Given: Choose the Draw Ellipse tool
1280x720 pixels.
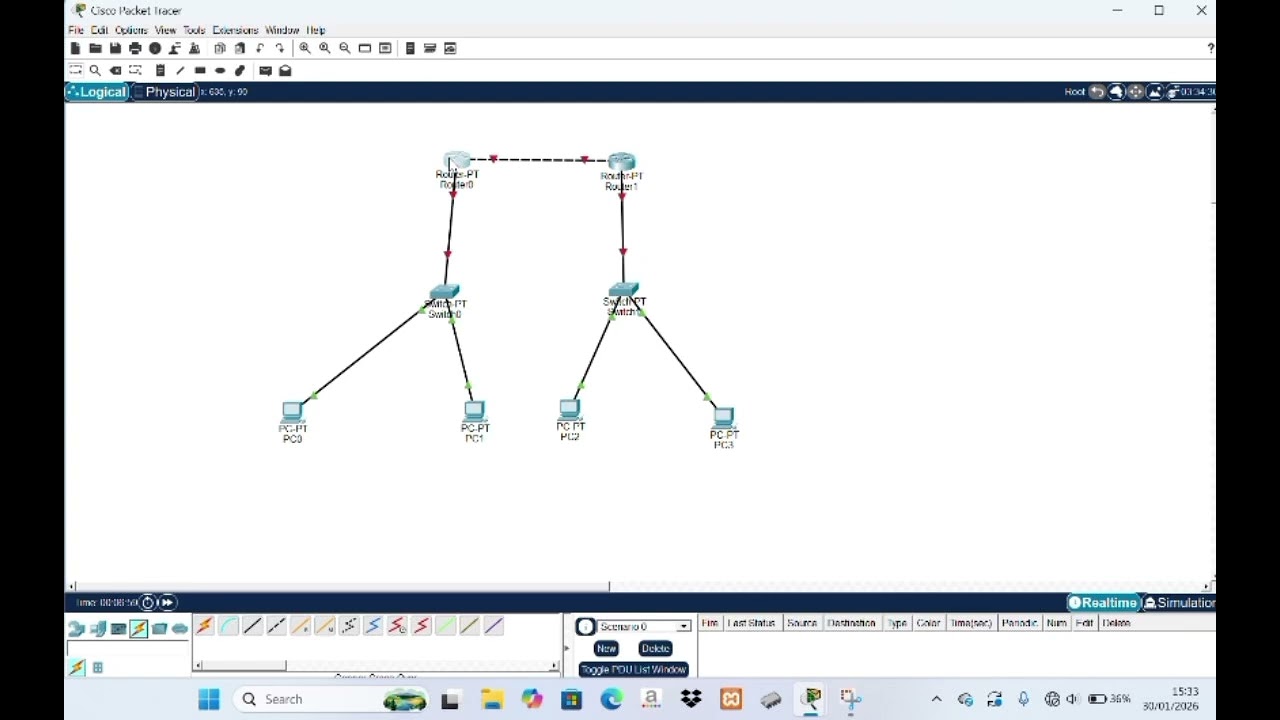Looking at the screenshot, I should coord(220,70).
